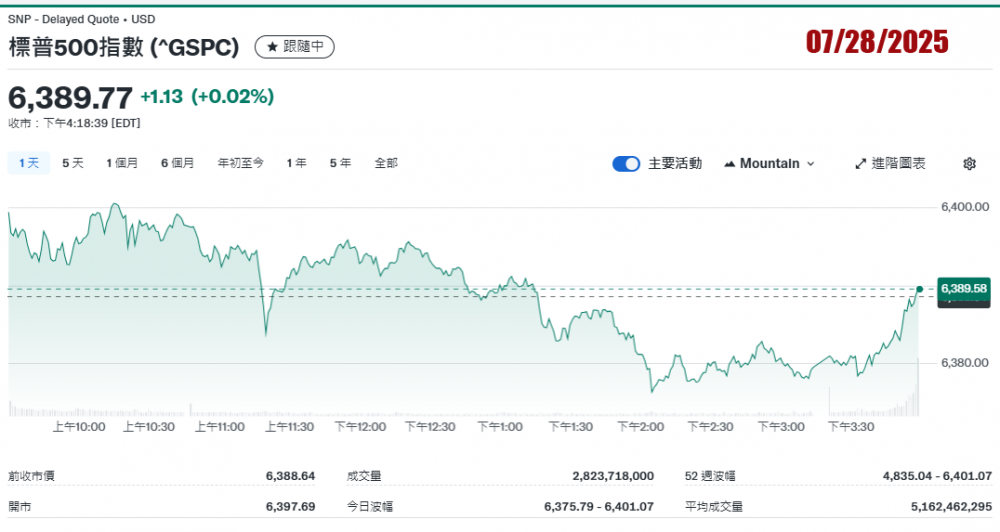Select the 1天 time range tab
The width and height of the screenshot is (1000, 532).
point(28,163)
